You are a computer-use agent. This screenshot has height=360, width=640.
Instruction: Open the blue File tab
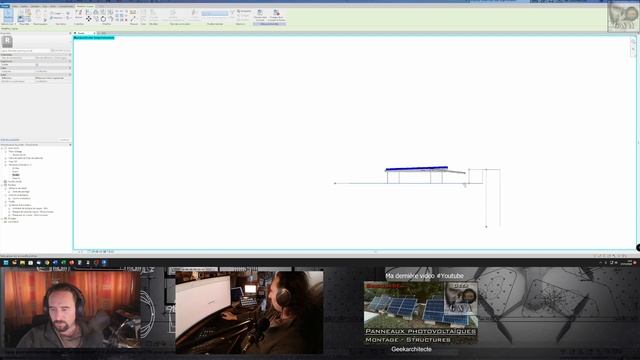pos(4,6)
